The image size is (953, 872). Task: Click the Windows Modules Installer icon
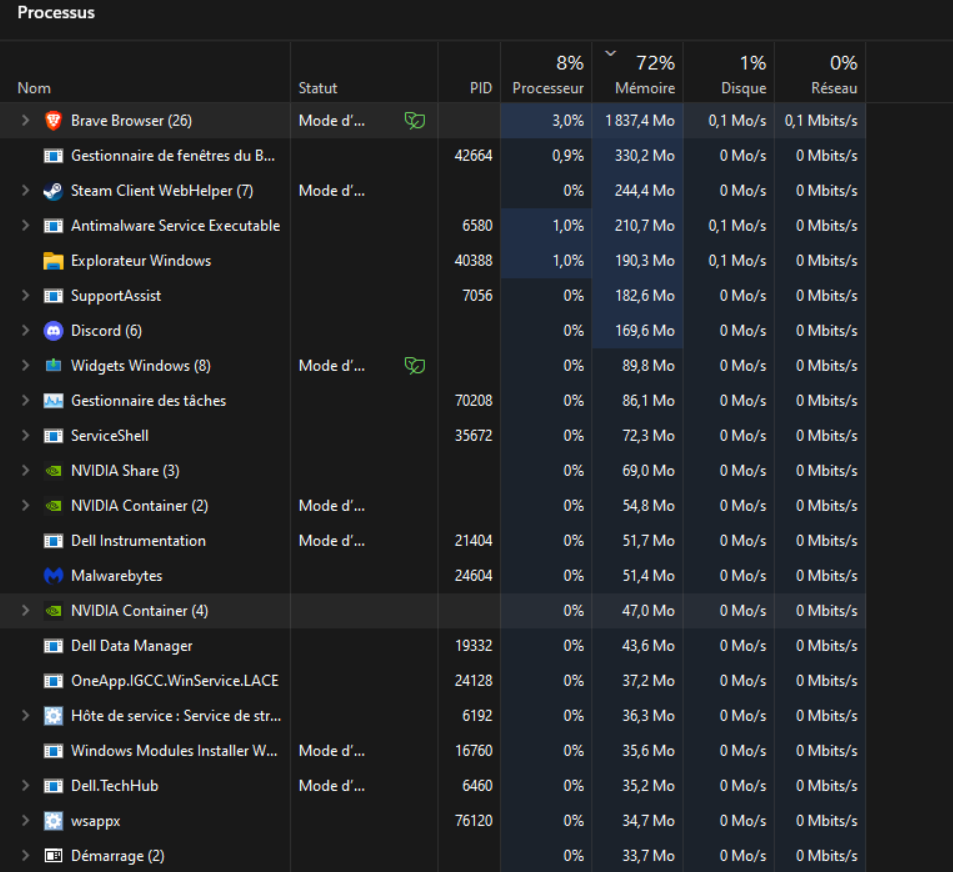[53, 751]
